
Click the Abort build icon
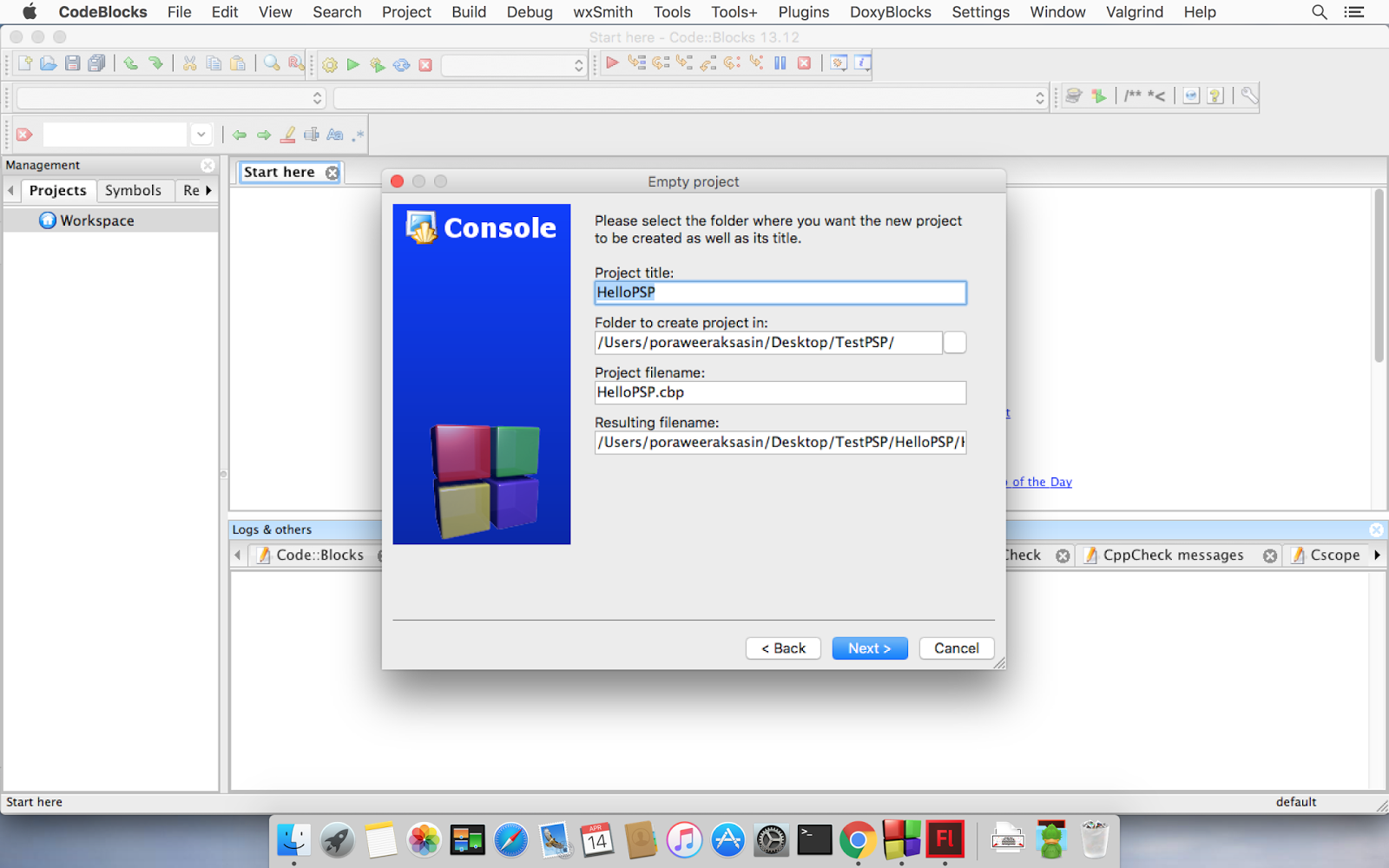425,64
